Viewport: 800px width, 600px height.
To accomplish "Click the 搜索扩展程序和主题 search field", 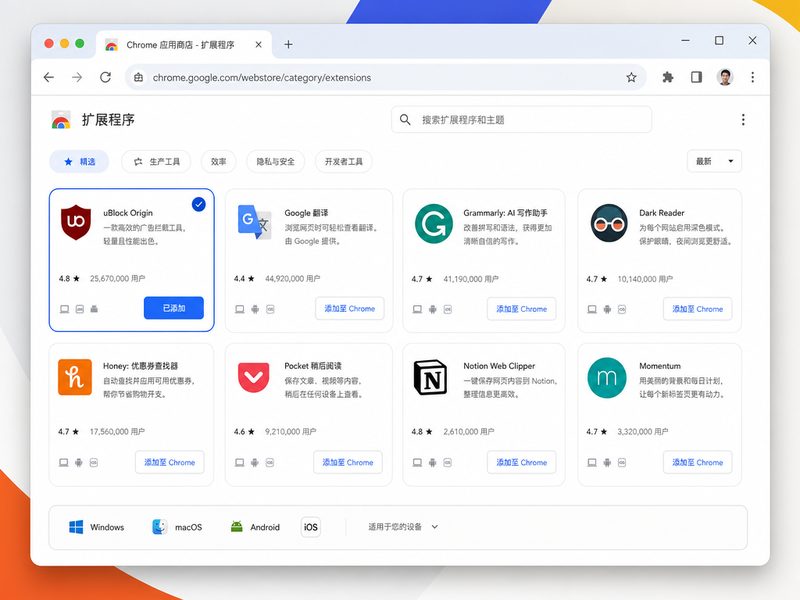I will pos(521,120).
